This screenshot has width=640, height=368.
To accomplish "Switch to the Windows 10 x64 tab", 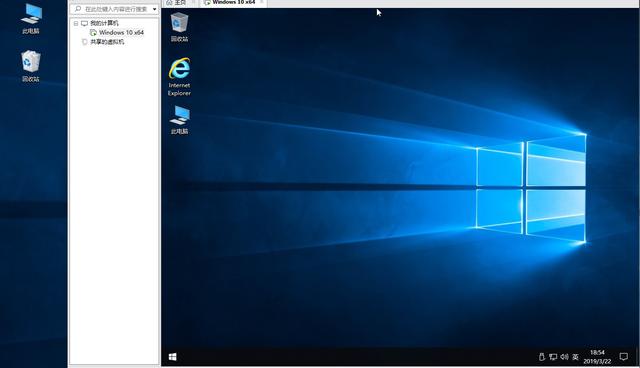I will pyautogui.click(x=233, y=2).
